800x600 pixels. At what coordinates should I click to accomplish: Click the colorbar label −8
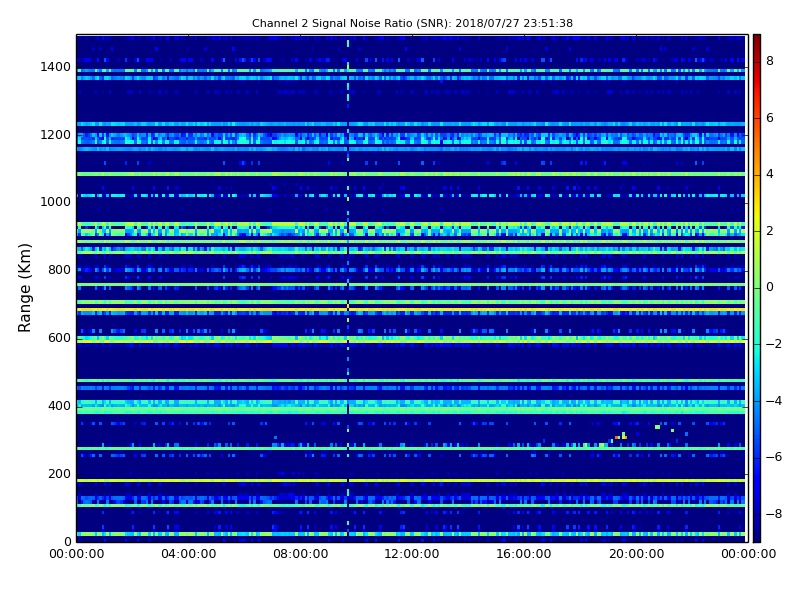click(774, 514)
